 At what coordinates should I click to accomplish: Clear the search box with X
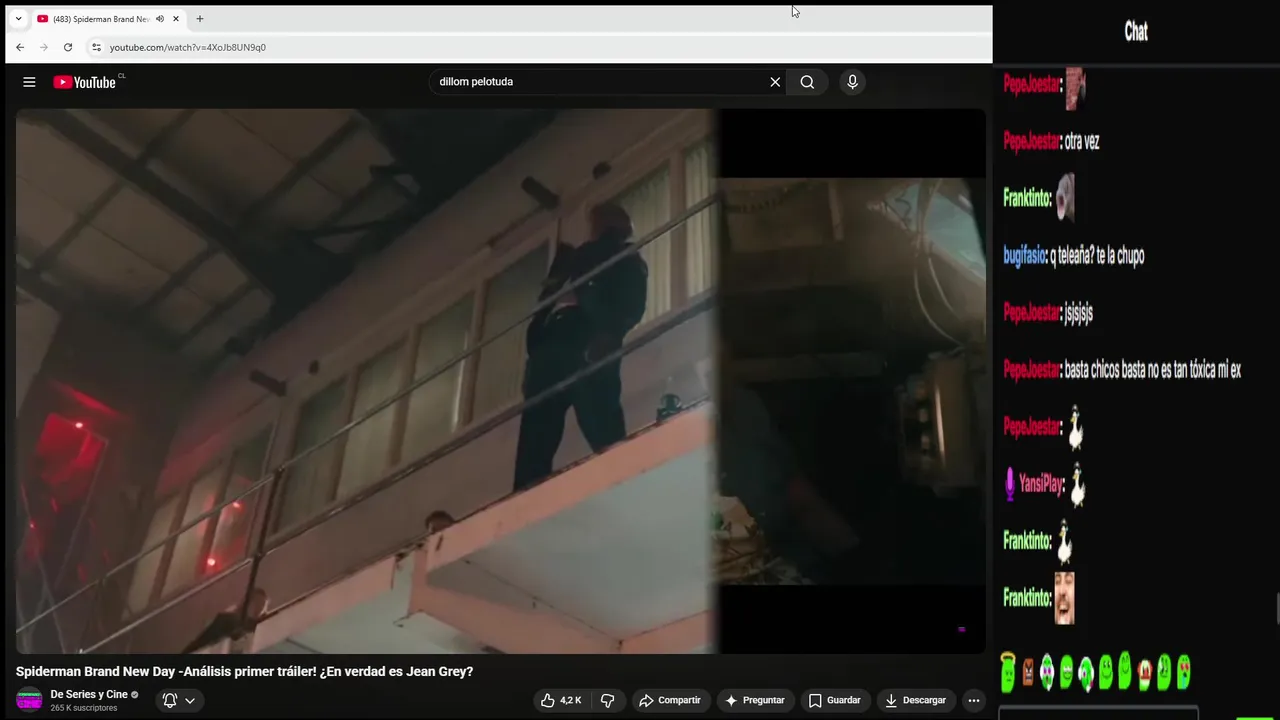[775, 82]
